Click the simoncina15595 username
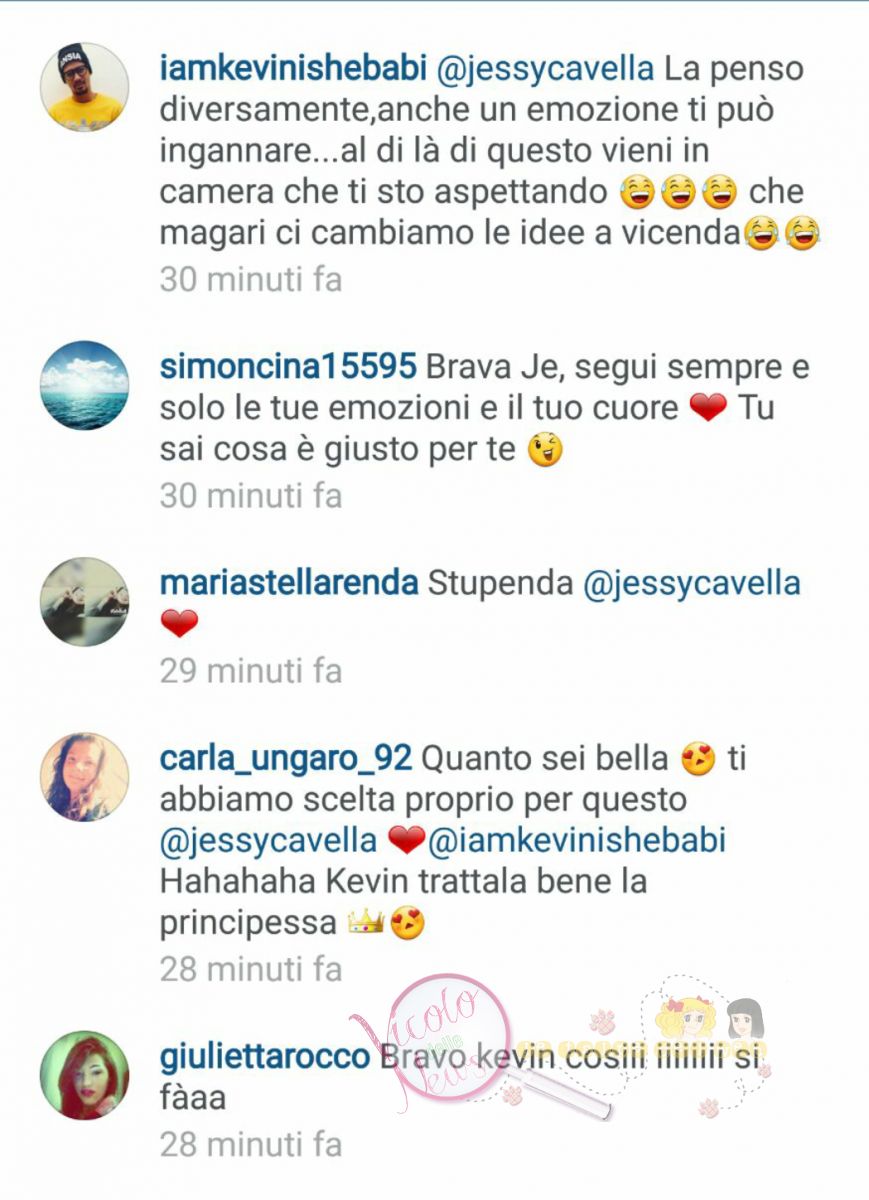The width and height of the screenshot is (869, 1200). coord(288,368)
